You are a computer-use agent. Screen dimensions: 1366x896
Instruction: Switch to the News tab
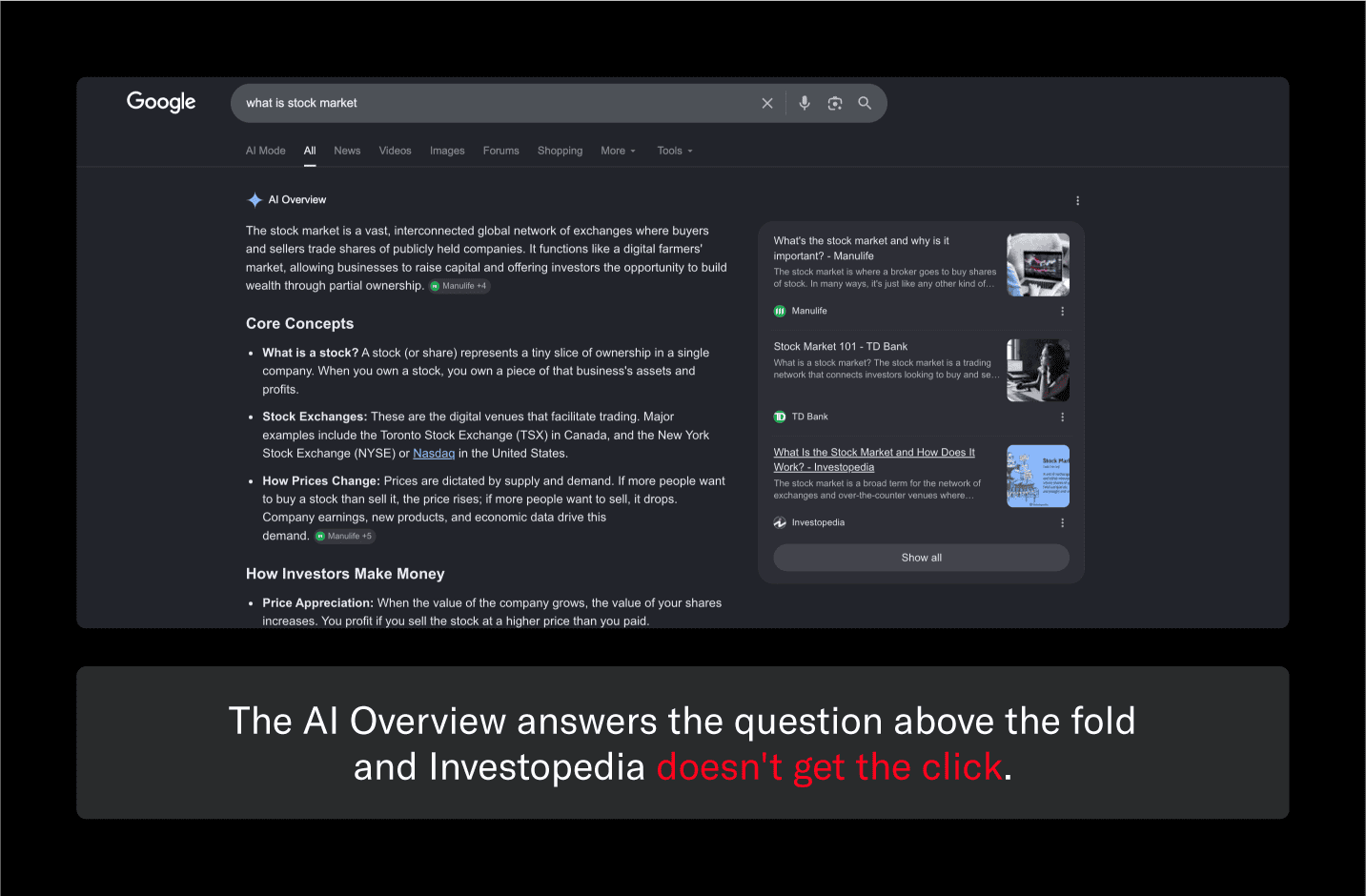pyautogui.click(x=347, y=151)
